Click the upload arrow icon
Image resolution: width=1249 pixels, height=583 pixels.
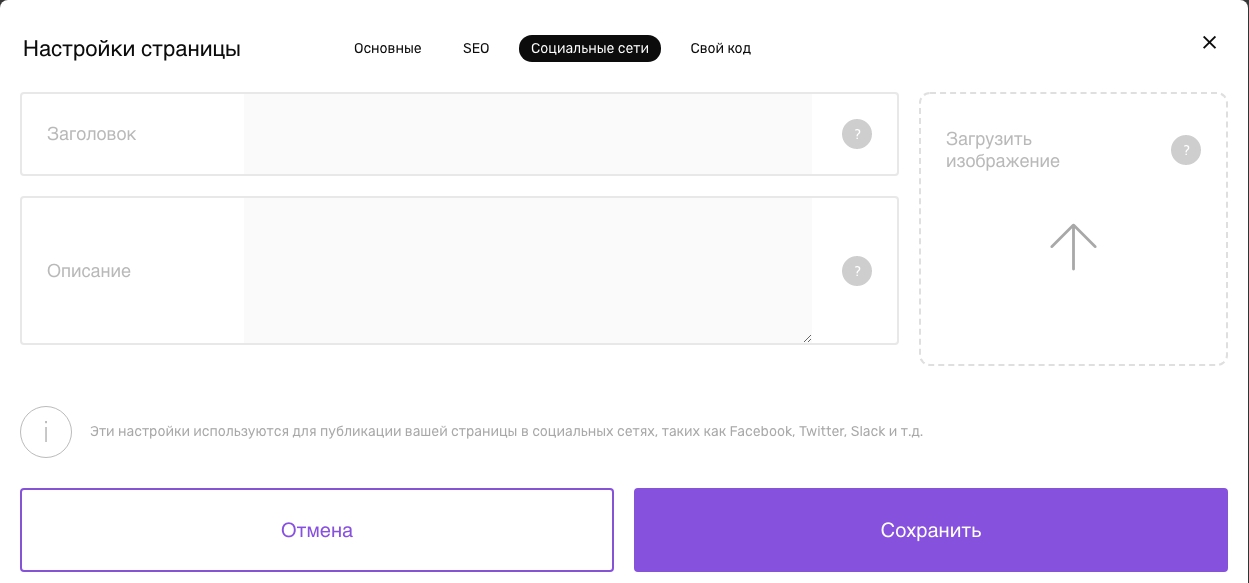point(1073,246)
